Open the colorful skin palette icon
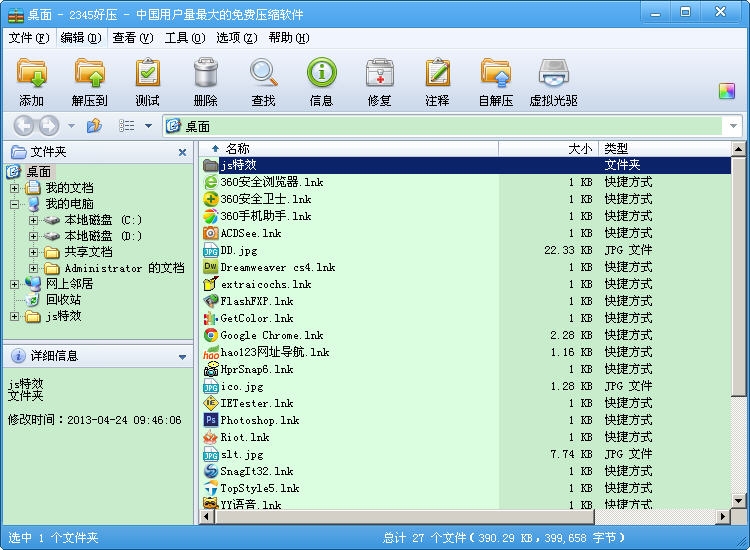The height and width of the screenshot is (550, 750). 727,91
